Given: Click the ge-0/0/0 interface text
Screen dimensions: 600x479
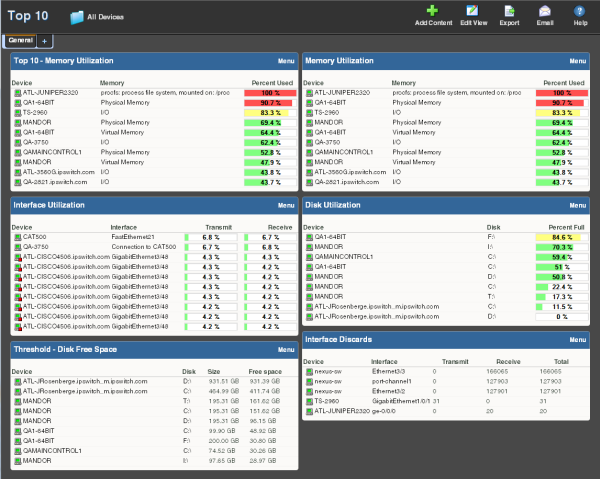Looking at the screenshot, I should pos(384,411).
